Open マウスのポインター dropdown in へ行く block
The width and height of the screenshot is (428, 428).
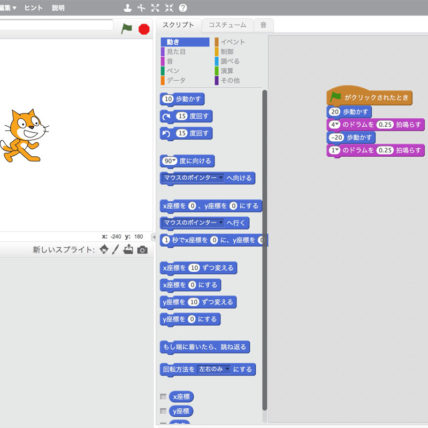(x=193, y=223)
